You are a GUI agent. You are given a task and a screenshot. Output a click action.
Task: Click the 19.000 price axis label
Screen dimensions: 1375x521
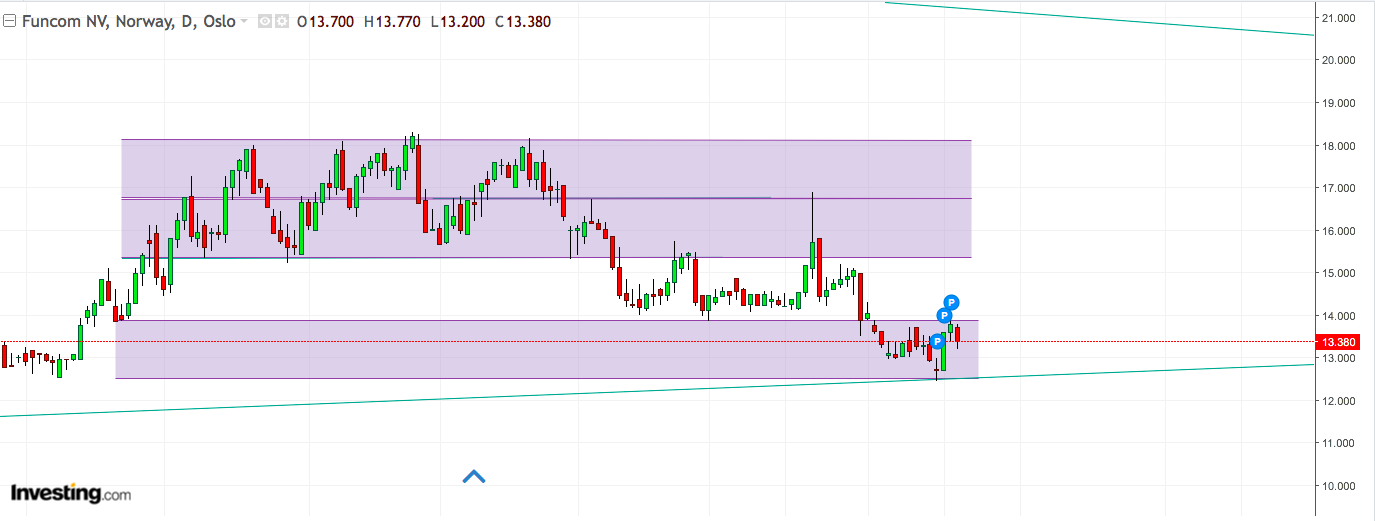point(1338,103)
